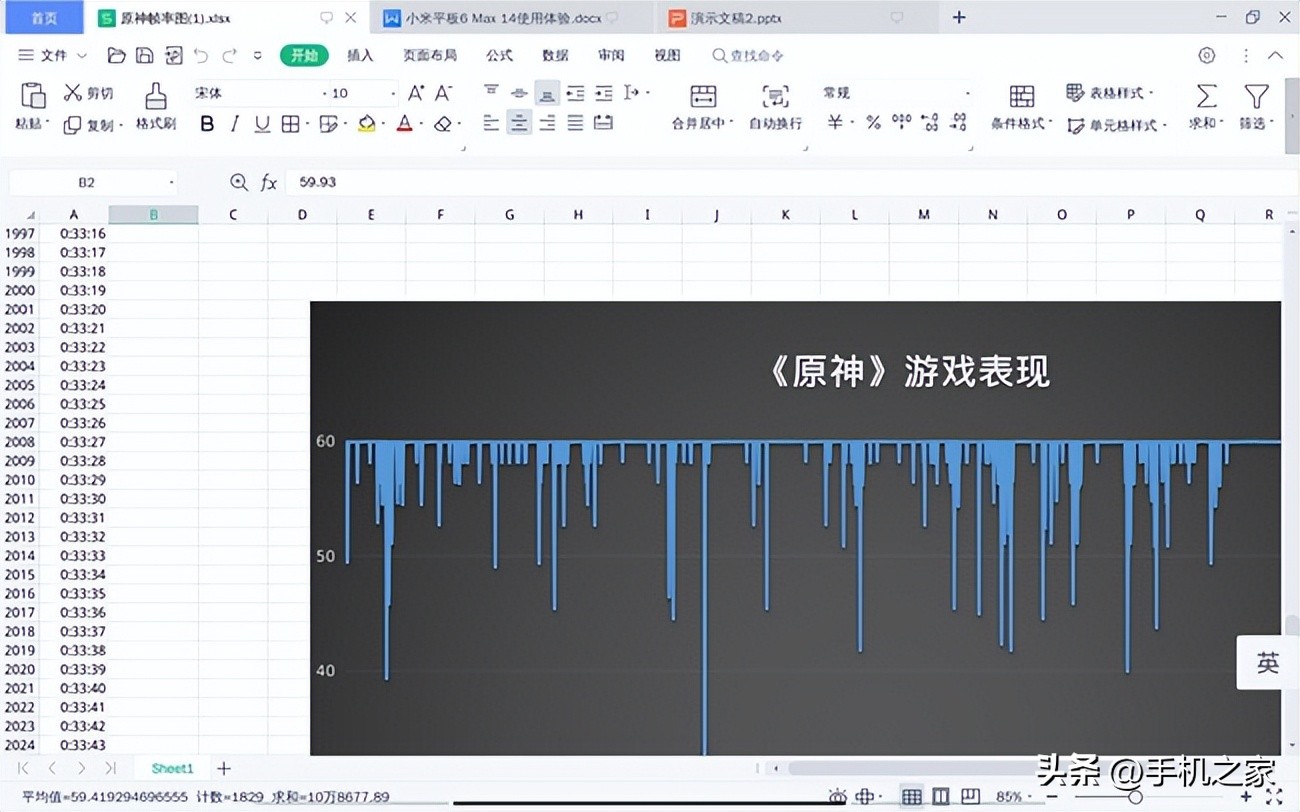Apply percent number format with % icon

(x=872, y=123)
